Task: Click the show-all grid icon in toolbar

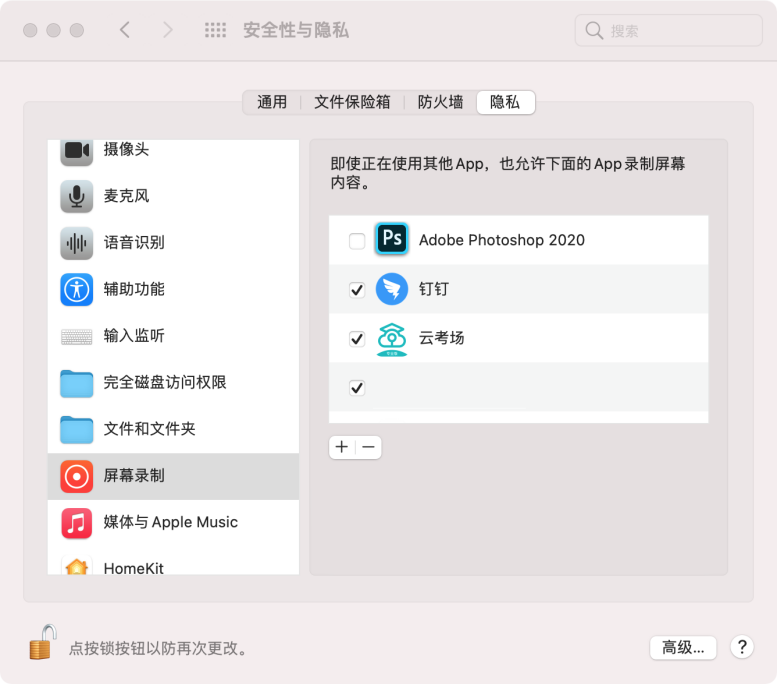Action: tap(215, 30)
